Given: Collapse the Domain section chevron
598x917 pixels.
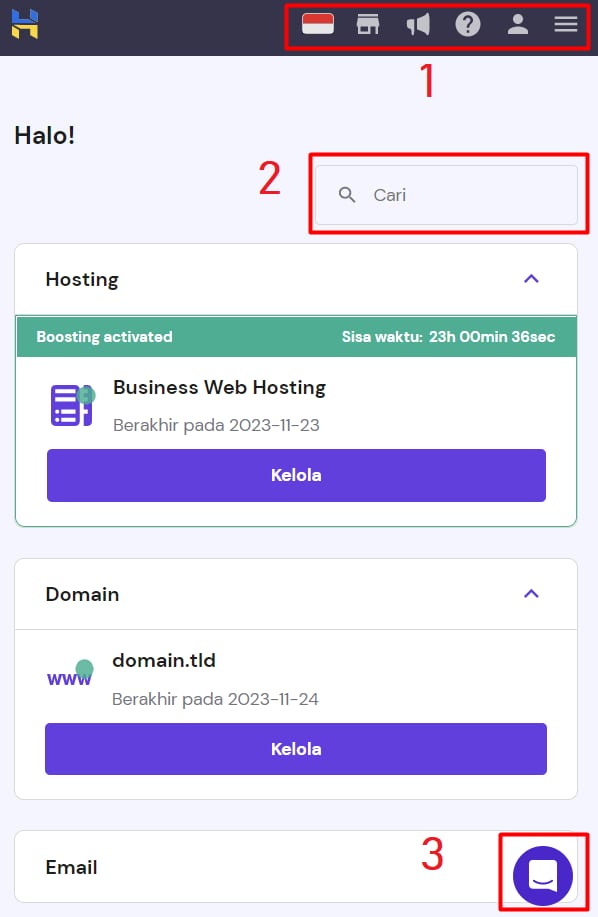Looking at the screenshot, I should point(531,594).
